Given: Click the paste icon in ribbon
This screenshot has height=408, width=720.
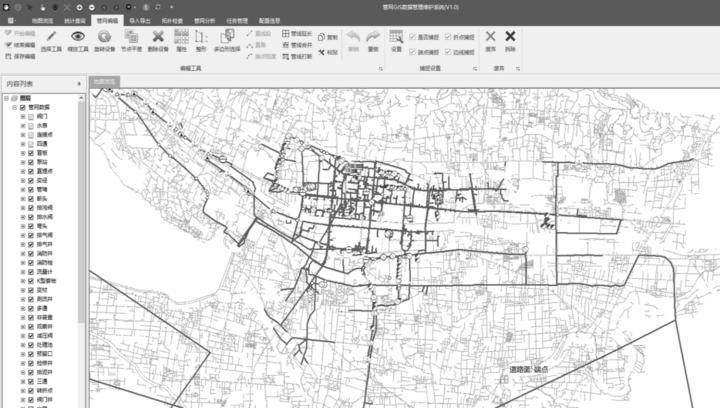Looking at the screenshot, I should [x=321, y=52].
